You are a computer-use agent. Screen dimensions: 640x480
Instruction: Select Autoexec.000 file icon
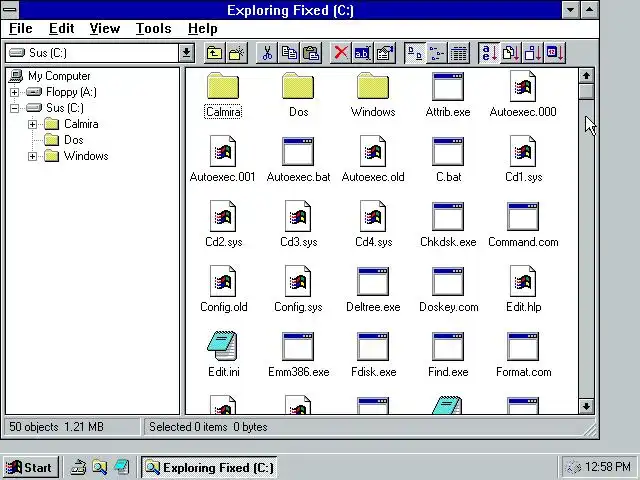click(523, 86)
